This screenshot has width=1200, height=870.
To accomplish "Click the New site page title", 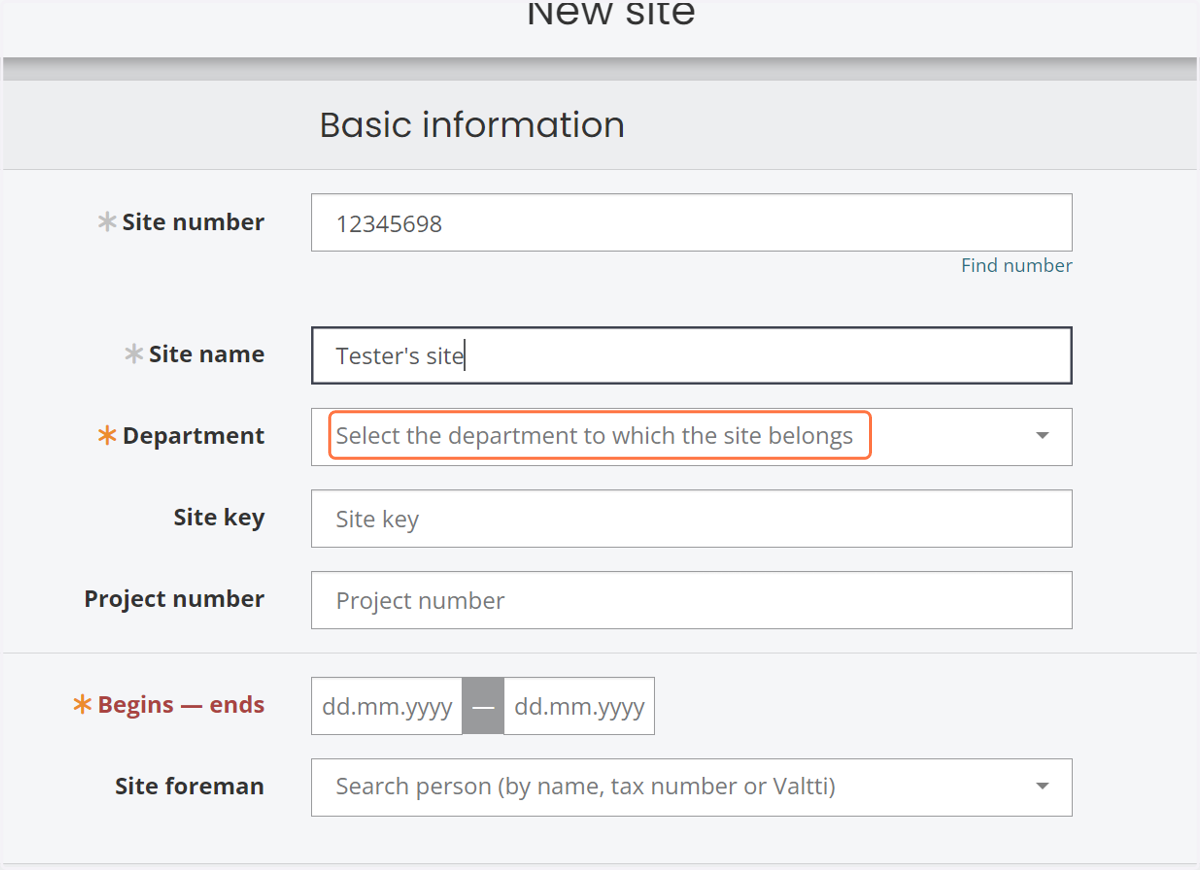I will 611,14.
